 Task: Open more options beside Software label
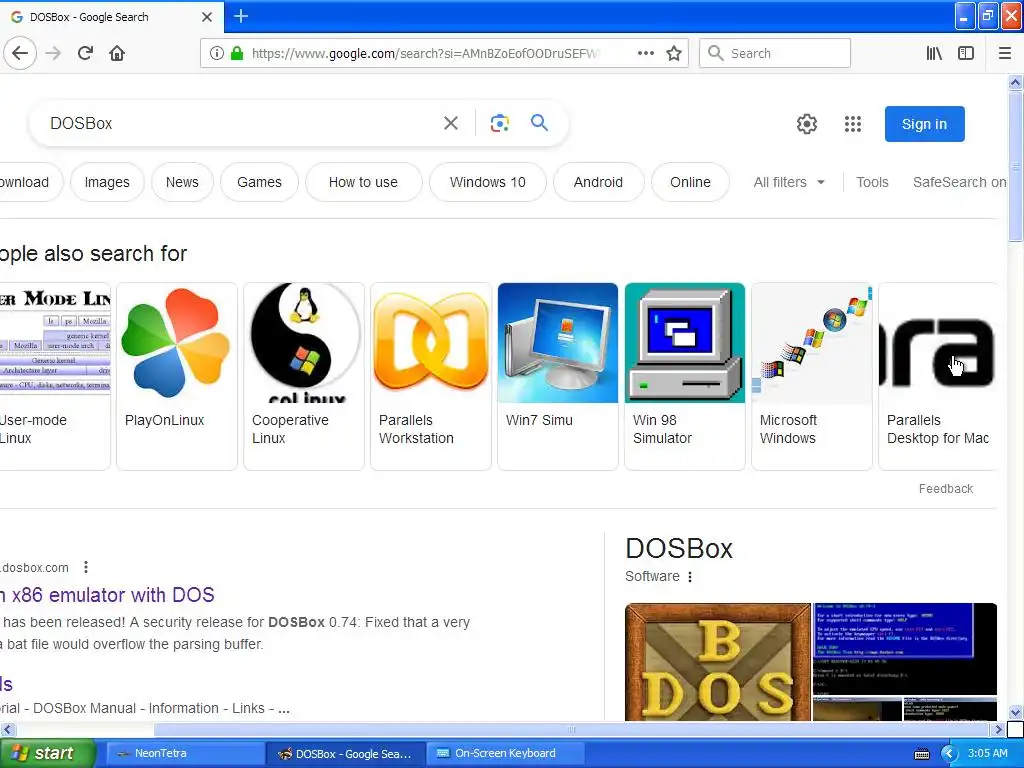(x=690, y=577)
